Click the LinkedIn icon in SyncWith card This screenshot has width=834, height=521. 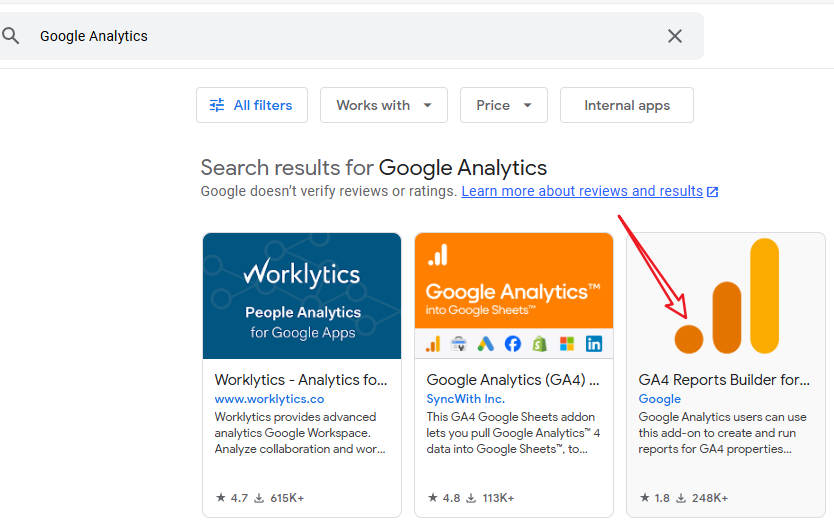coord(594,344)
